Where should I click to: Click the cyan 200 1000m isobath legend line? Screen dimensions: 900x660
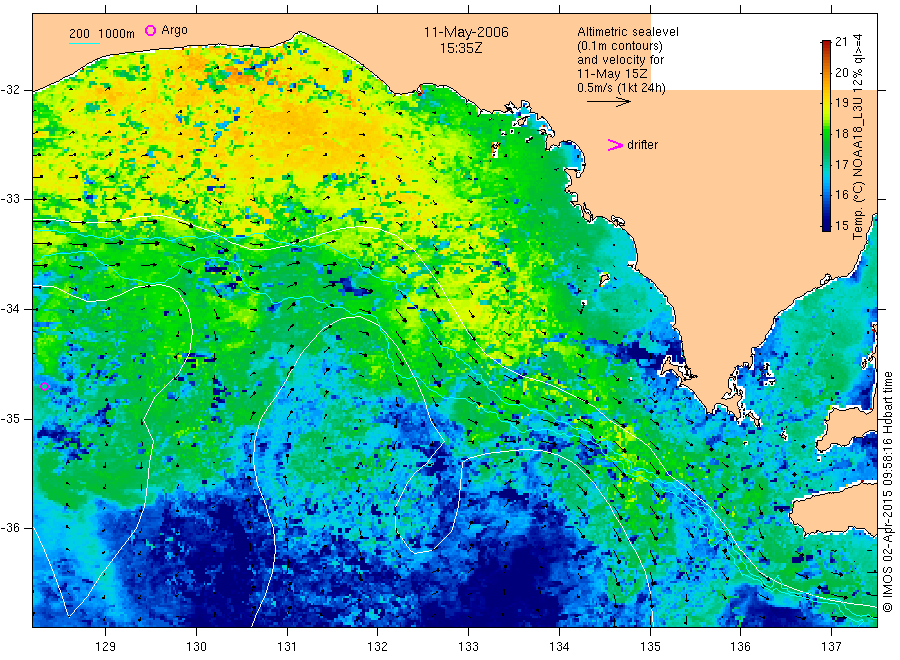84,42
